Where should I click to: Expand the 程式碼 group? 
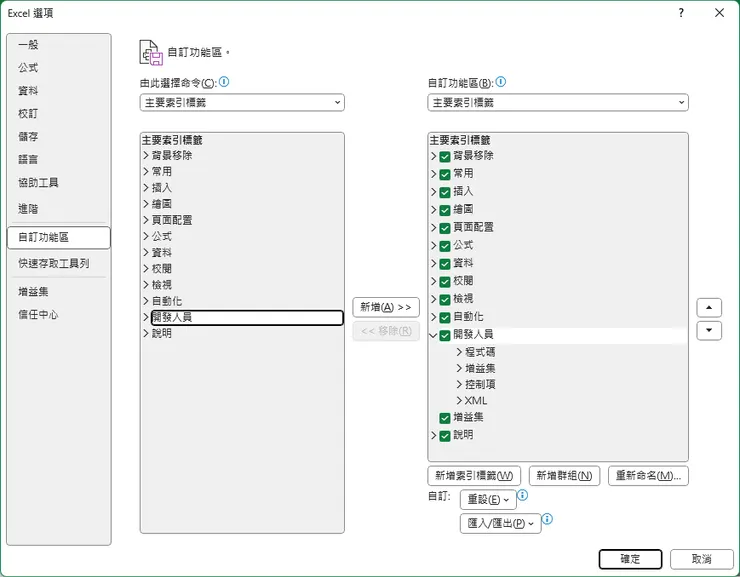pyautogui.click(x=459, y=352)
